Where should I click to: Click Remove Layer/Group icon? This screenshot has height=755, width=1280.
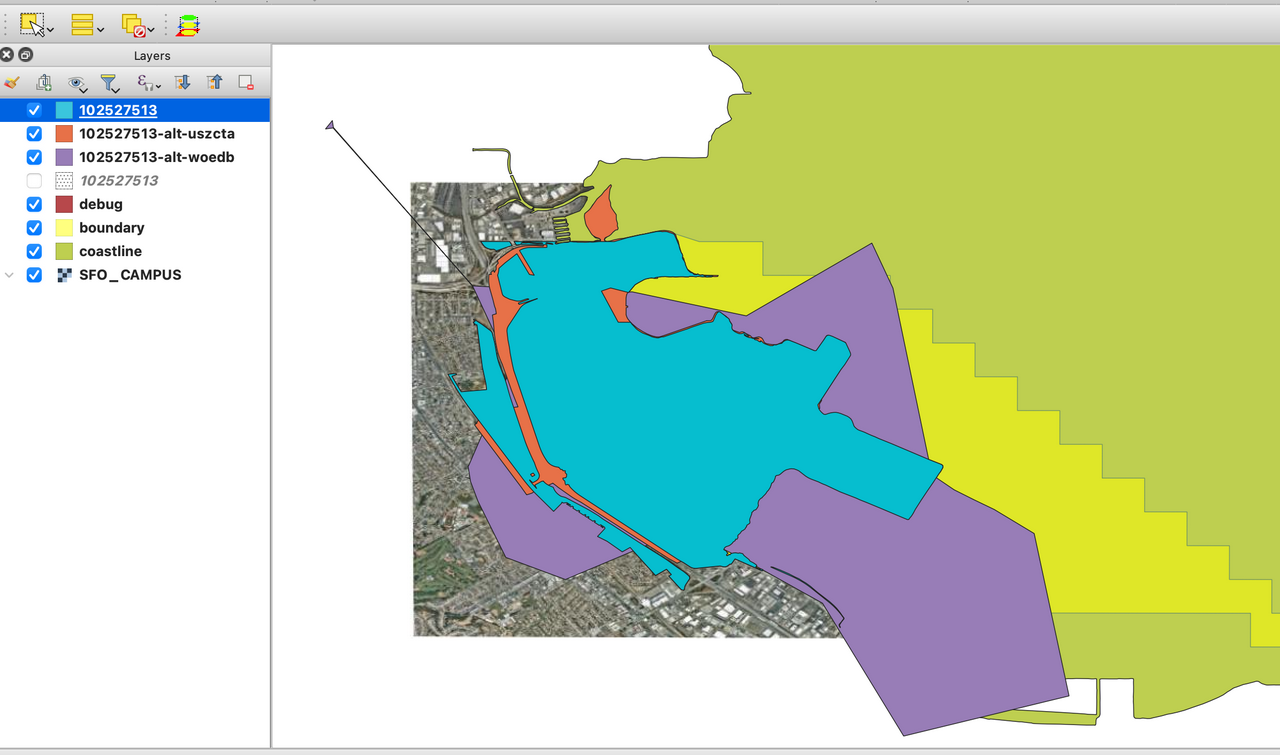point(246,83)
